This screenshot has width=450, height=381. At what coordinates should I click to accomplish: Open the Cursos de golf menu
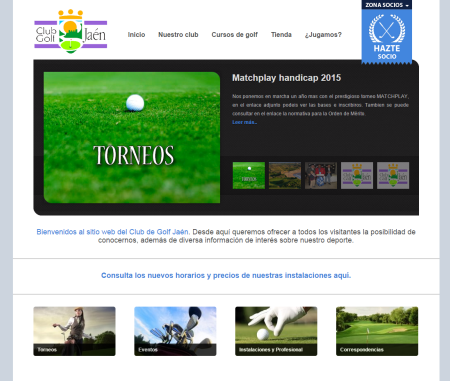pos(235,35)
